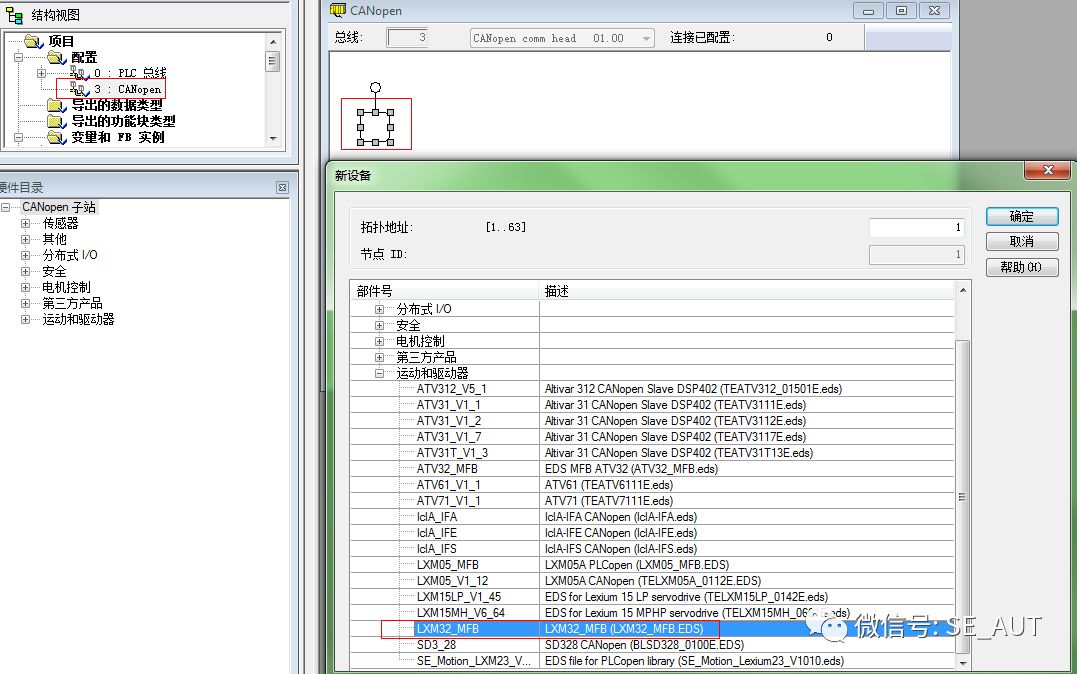Select the ATV32_MFB device row
The height and width of the screenshot is (674, 1077).
[652, 469]
